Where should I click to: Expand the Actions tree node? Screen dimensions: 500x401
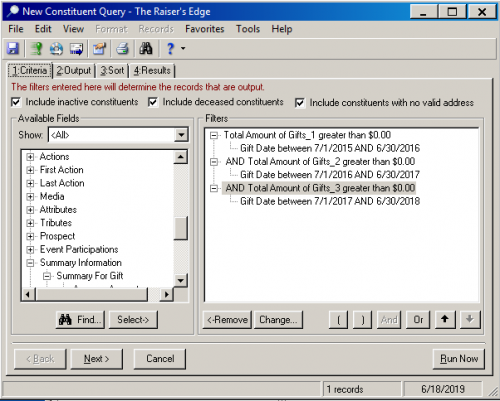pos(30,157)
